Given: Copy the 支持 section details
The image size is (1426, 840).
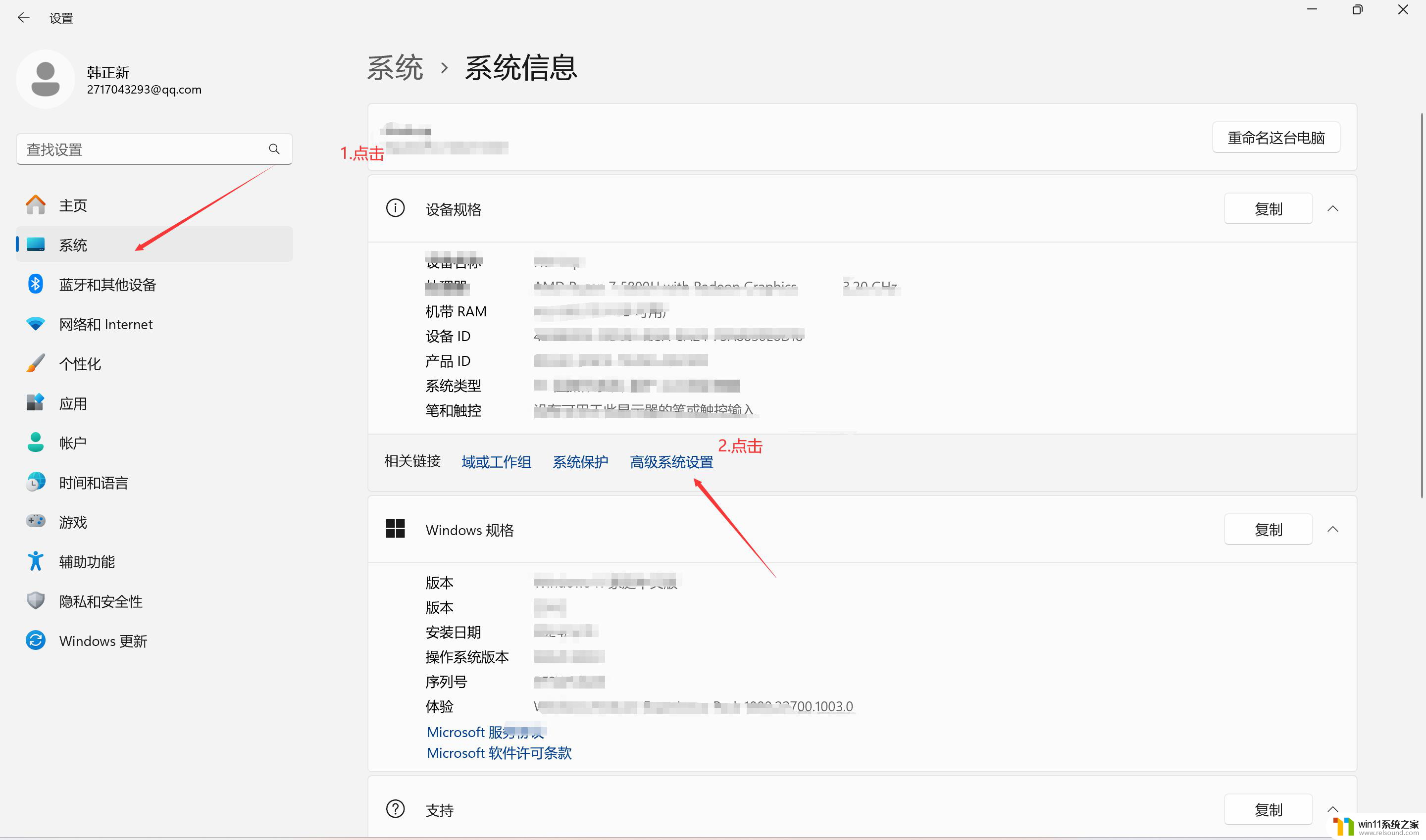Looking at the screenshot, I should (x=1268, y=810).
